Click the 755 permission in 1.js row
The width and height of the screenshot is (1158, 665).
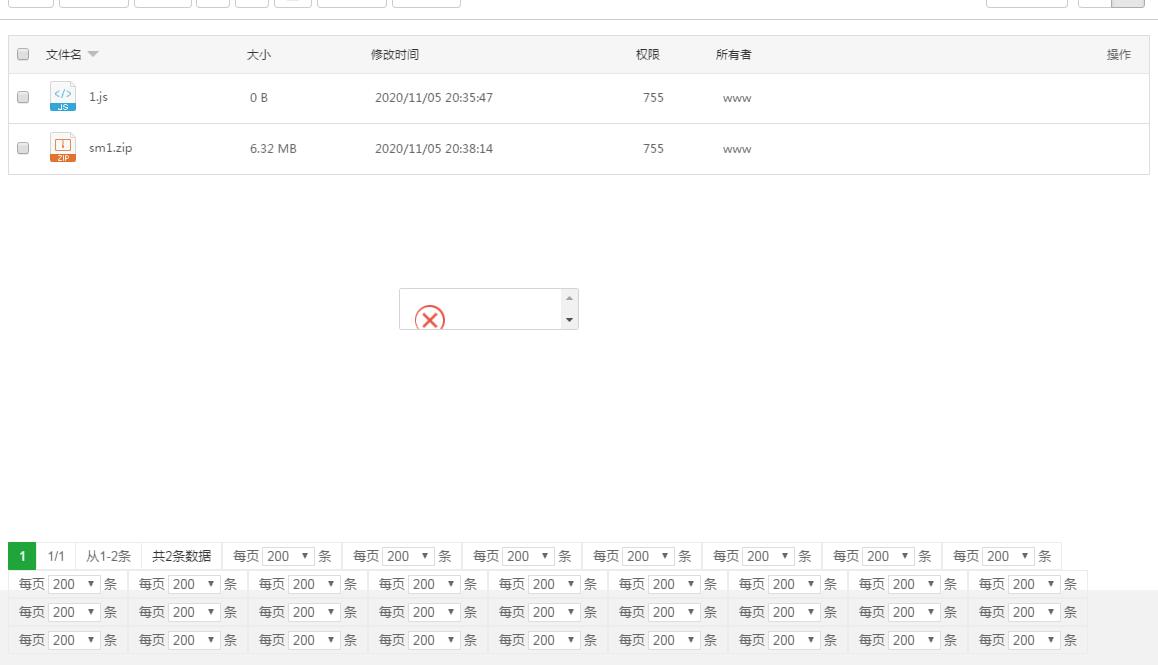[x=653, y=98]
